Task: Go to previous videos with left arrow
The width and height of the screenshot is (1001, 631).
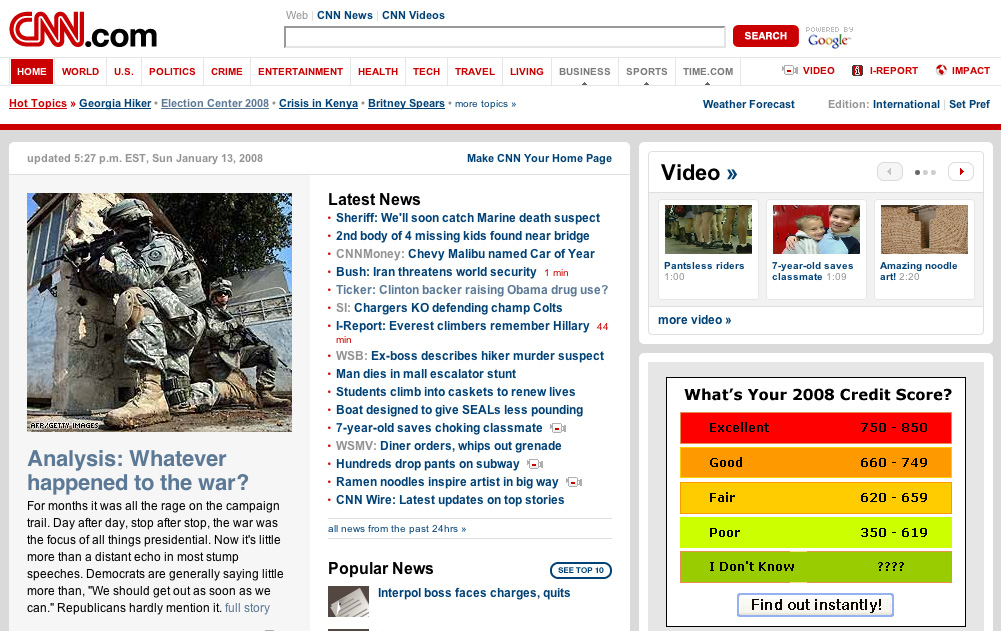Action: click(x=889, y=172)
